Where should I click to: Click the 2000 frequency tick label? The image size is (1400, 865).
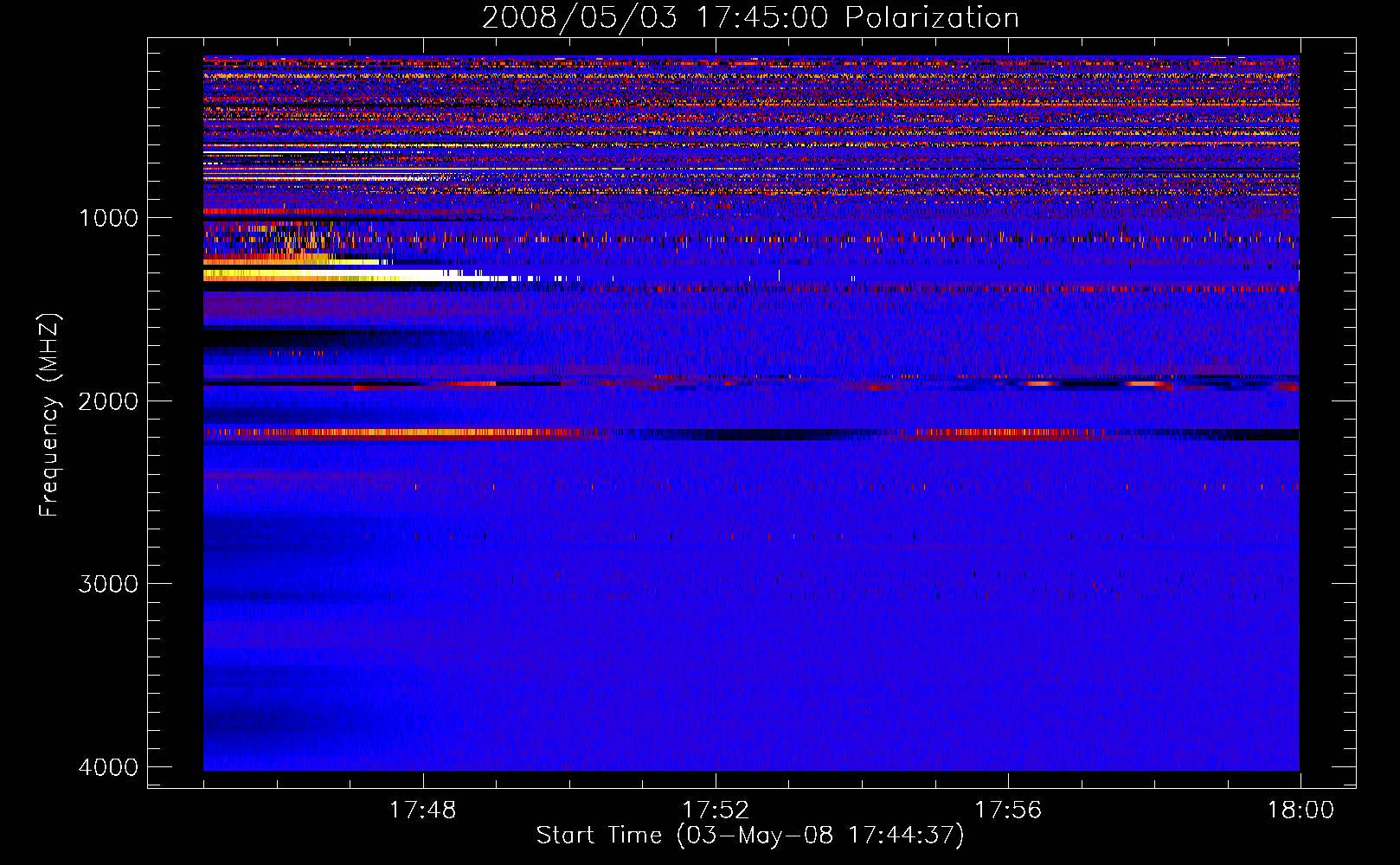point(108,400)
